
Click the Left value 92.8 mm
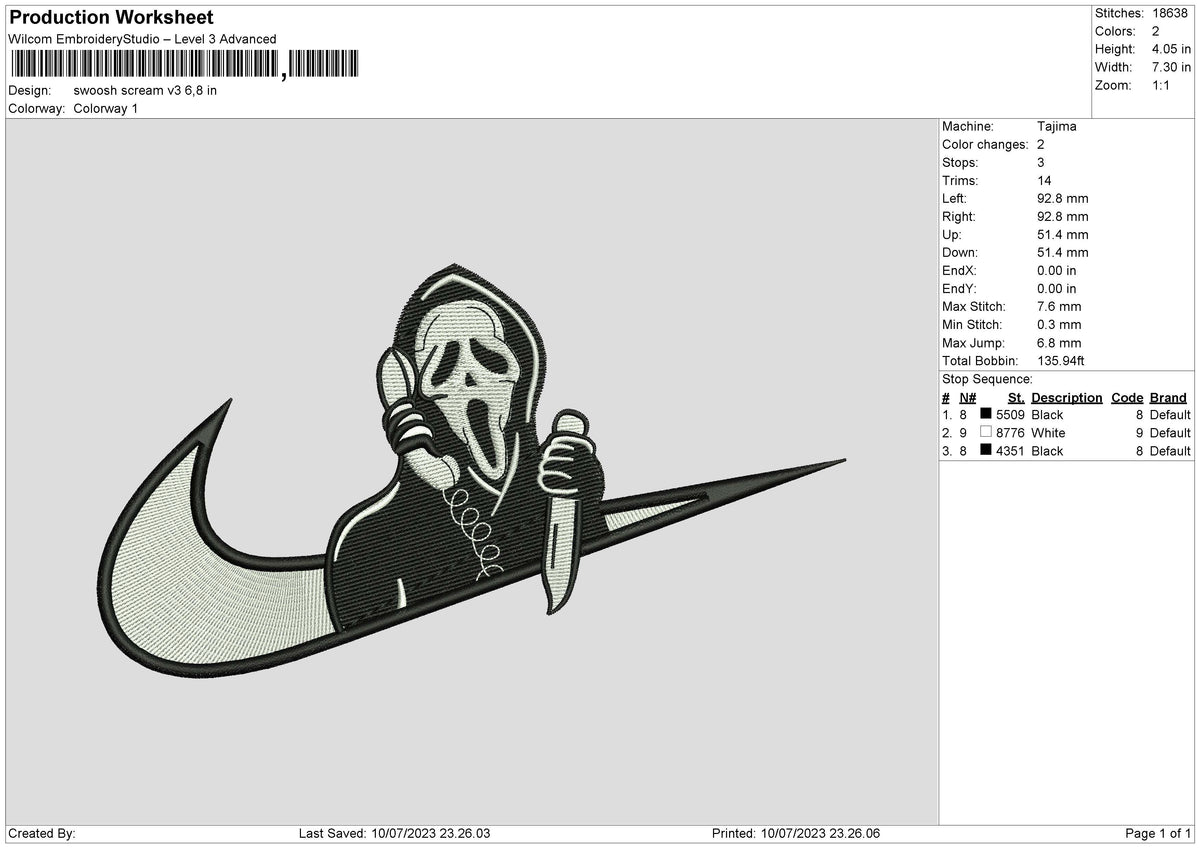click(x=1063, y=199)
